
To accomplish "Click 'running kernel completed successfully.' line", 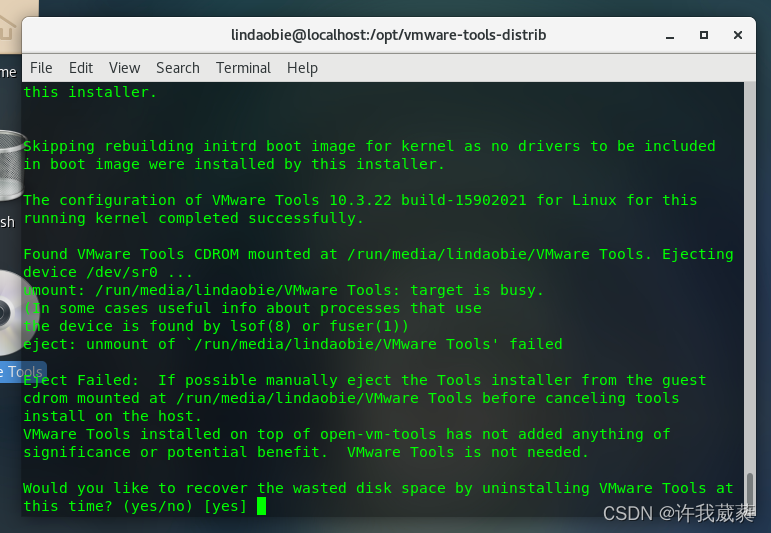I will pos(193,218).
